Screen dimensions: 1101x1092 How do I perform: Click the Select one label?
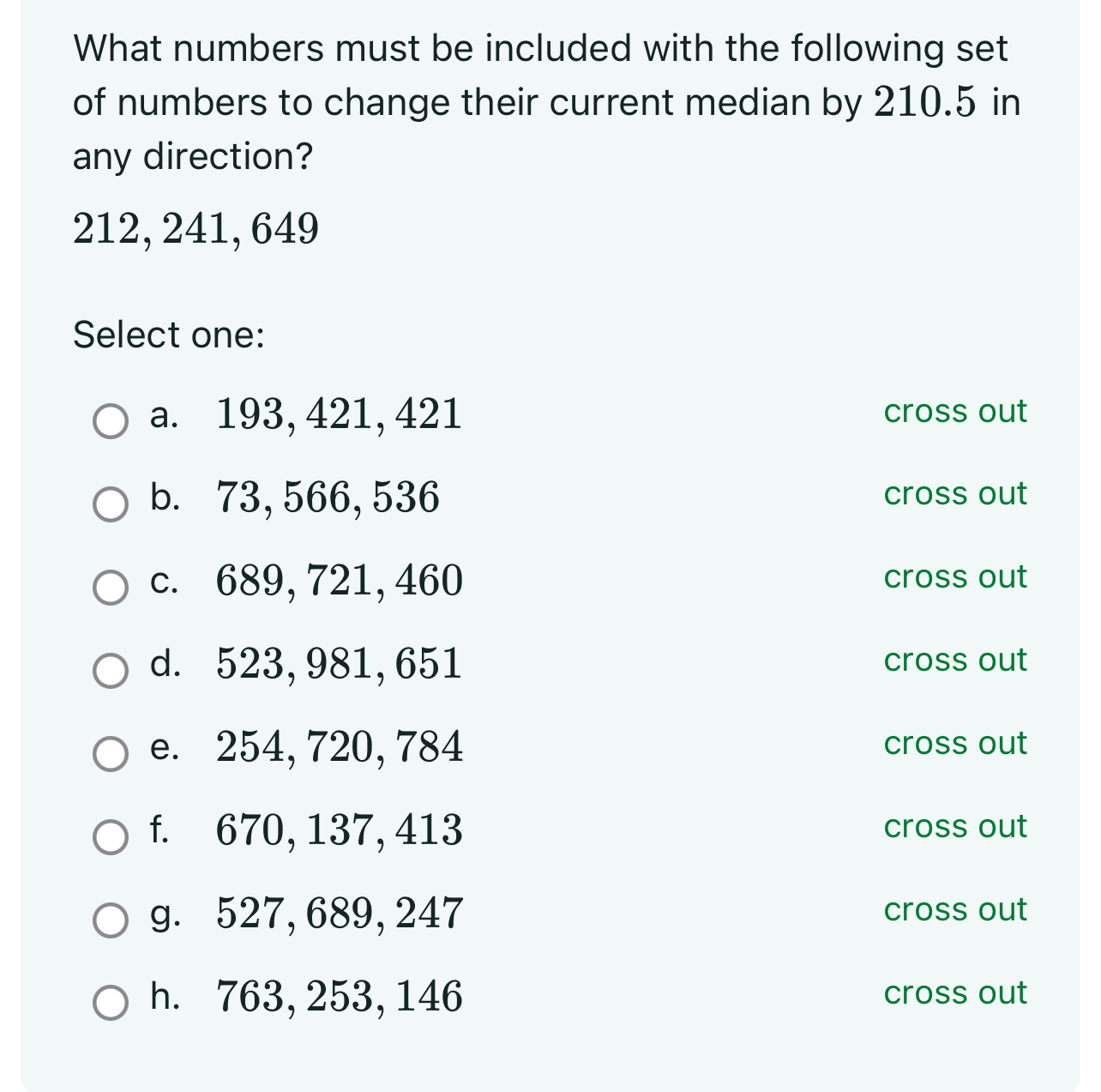(168, 335)
